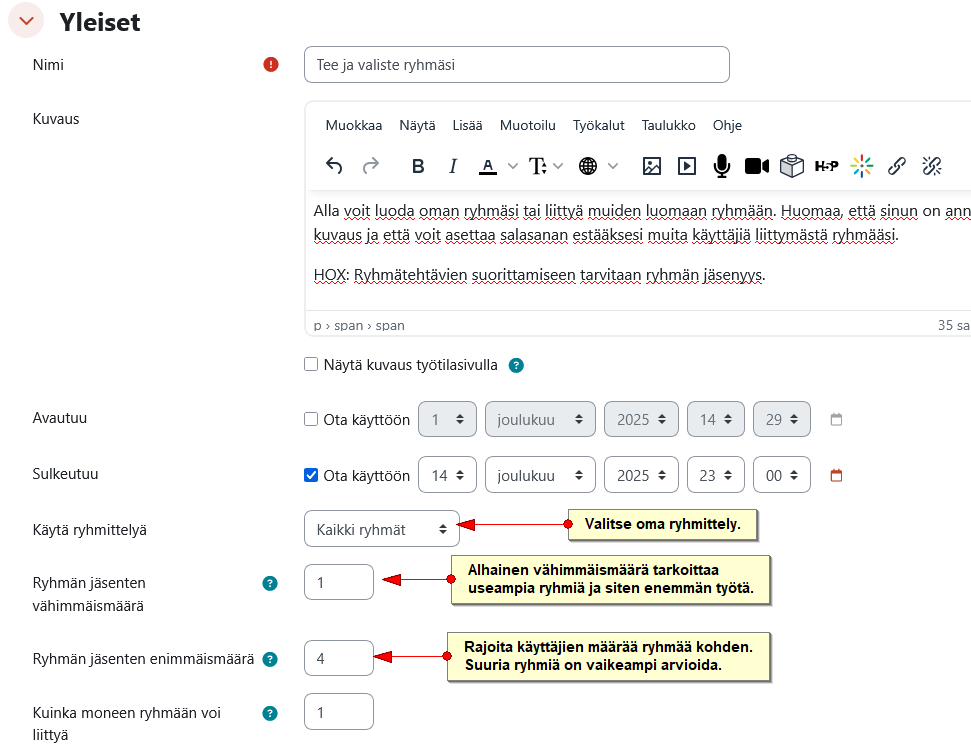Click the undo arrow in editor toolbar
The height and width of the screenshot is (753, 971).
pos(334,166)
